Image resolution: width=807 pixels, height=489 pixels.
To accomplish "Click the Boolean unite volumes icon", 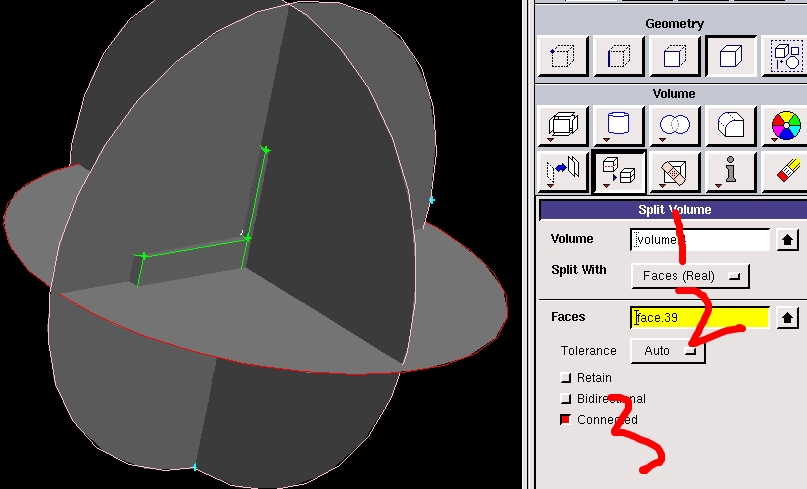I will [x=675, y=126].
